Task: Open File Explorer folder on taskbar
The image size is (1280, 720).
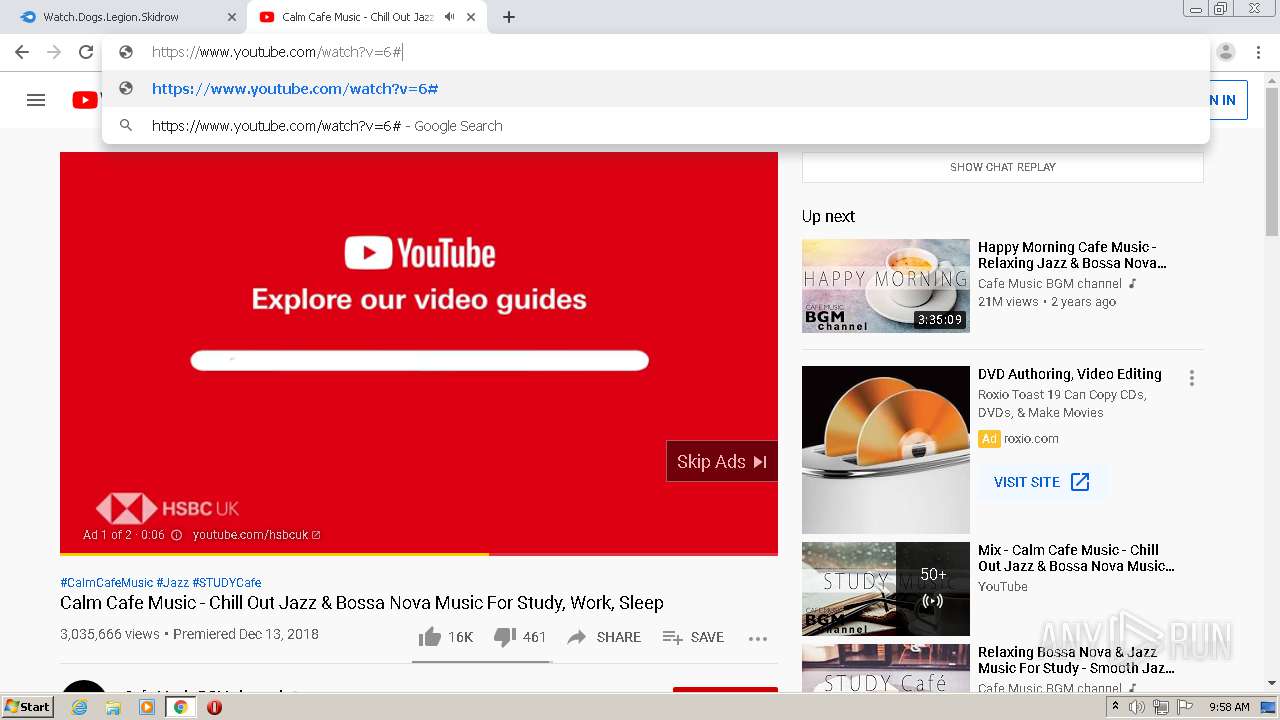Action: click(113, 707)
